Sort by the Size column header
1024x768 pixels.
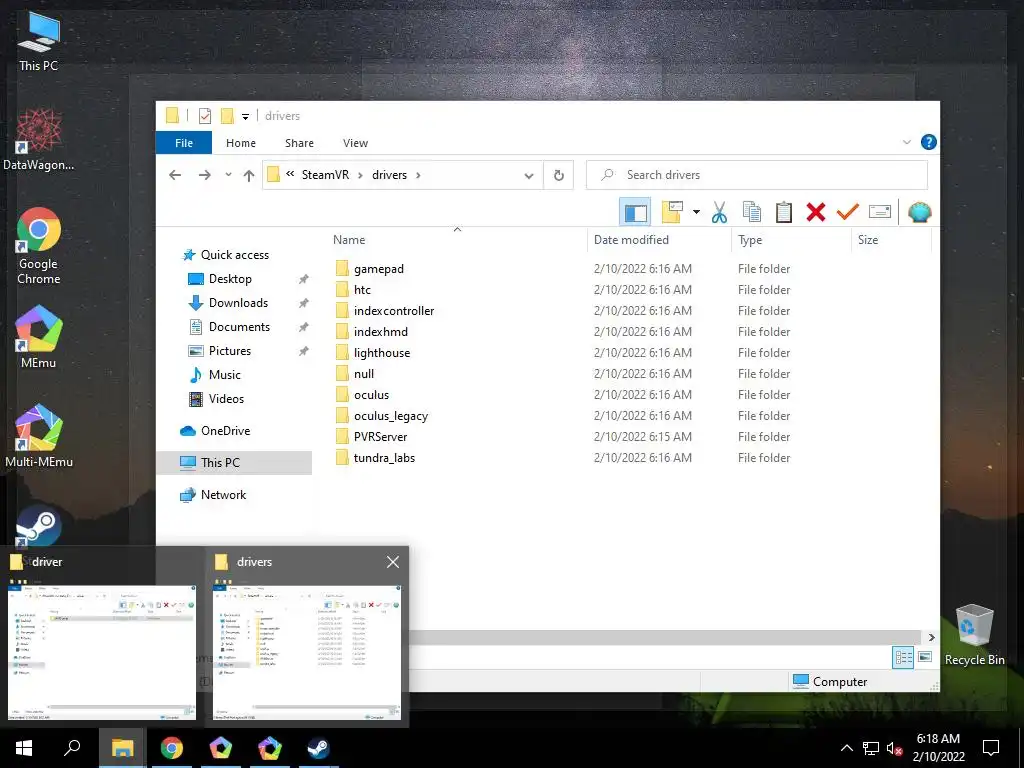point(867,240)
